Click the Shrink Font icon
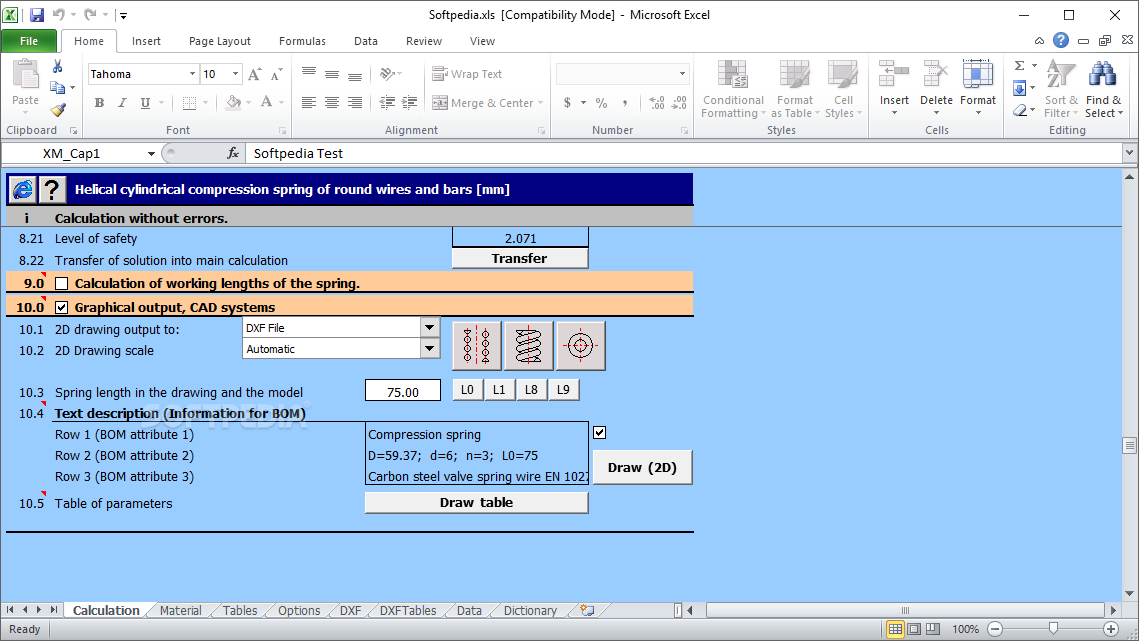The height and width of the screenshot is (641, 1139). pos(276,74)
